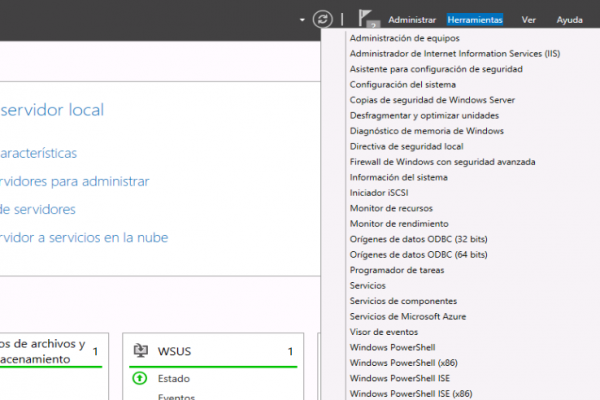Open the 'archivos y almacenamiento' tile
This screenshot has height=400, width=600.
[42, 351]
